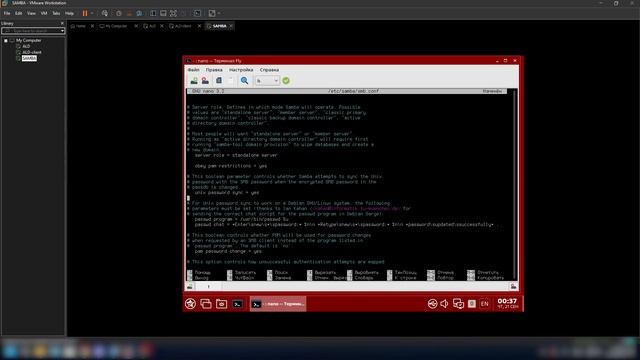The image size is (640, 360).
Task: Open the snapshot manager icon
Action: pos(139,13)
